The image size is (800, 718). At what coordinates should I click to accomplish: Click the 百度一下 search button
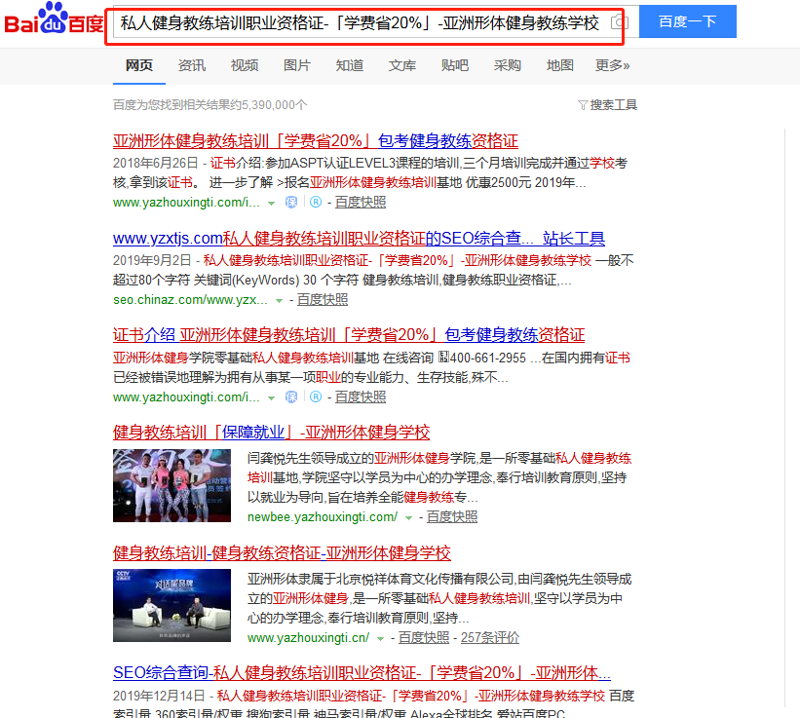[687, 21]
